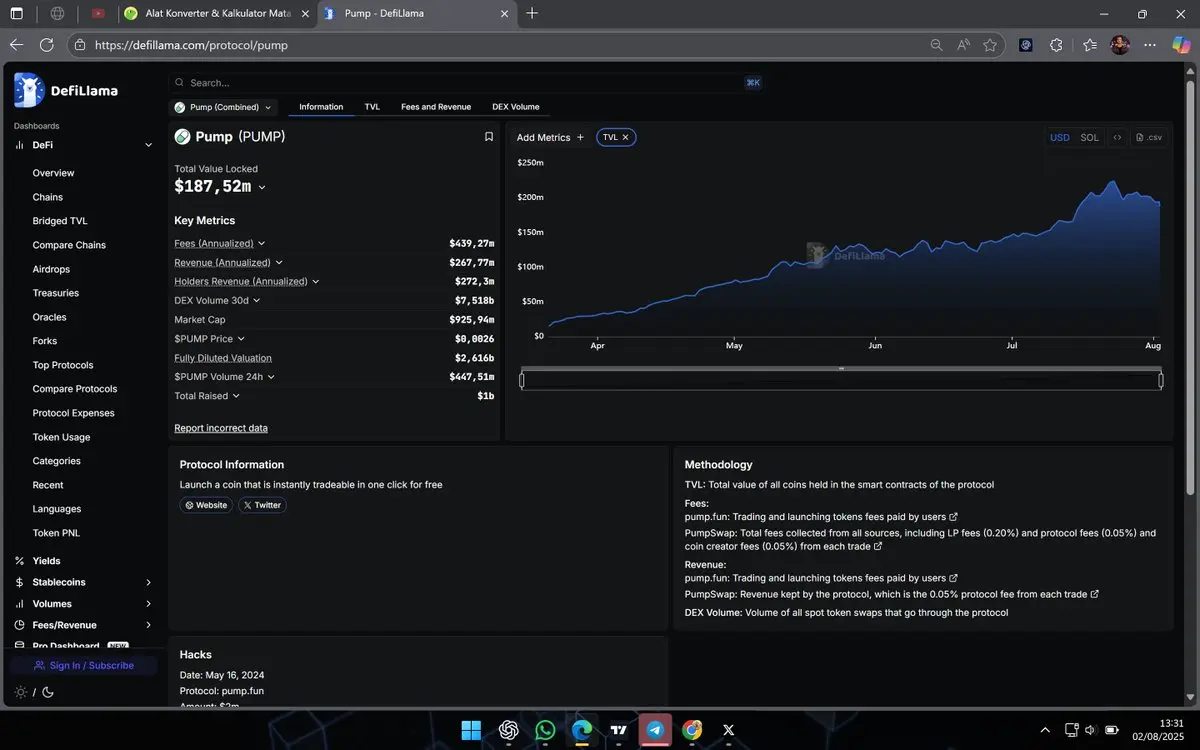Open the browser profile avatar
The height and width of the screenshot is (750, 1200).
pos(1120,45)
